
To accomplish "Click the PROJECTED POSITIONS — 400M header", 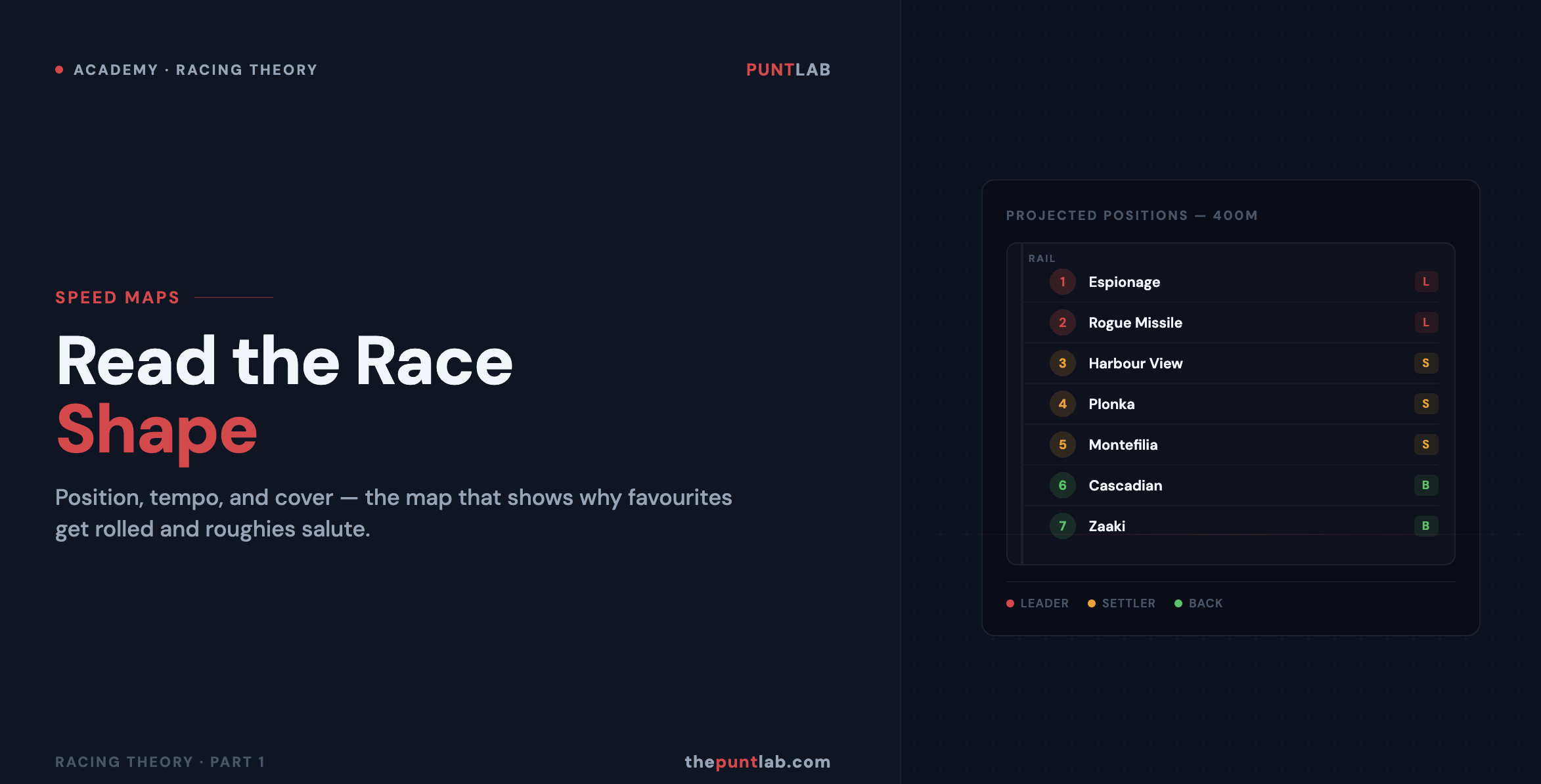I will tap(1131, 215).
